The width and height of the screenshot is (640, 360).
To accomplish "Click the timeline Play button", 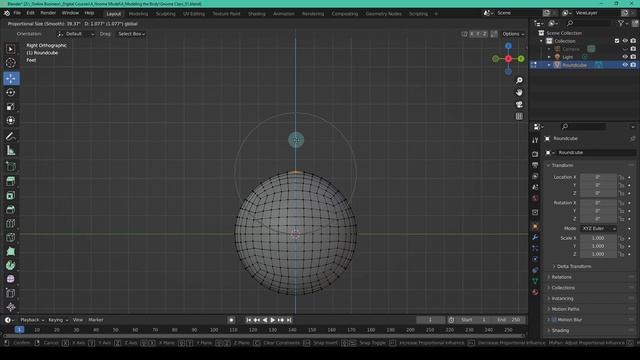I will tap(273, 320).
